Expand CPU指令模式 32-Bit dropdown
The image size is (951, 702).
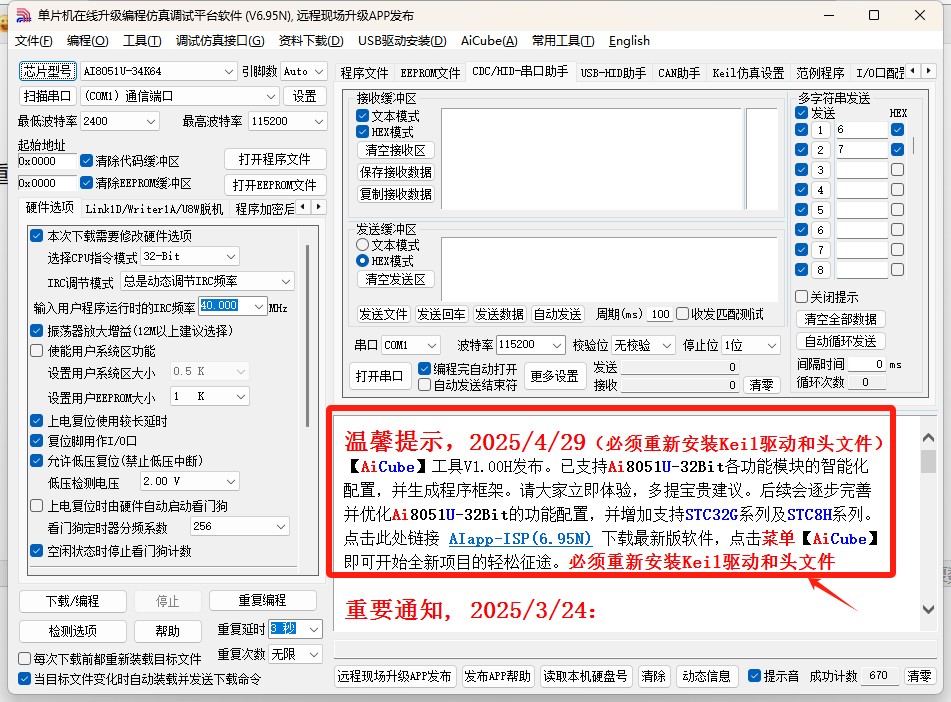point(231,256)
